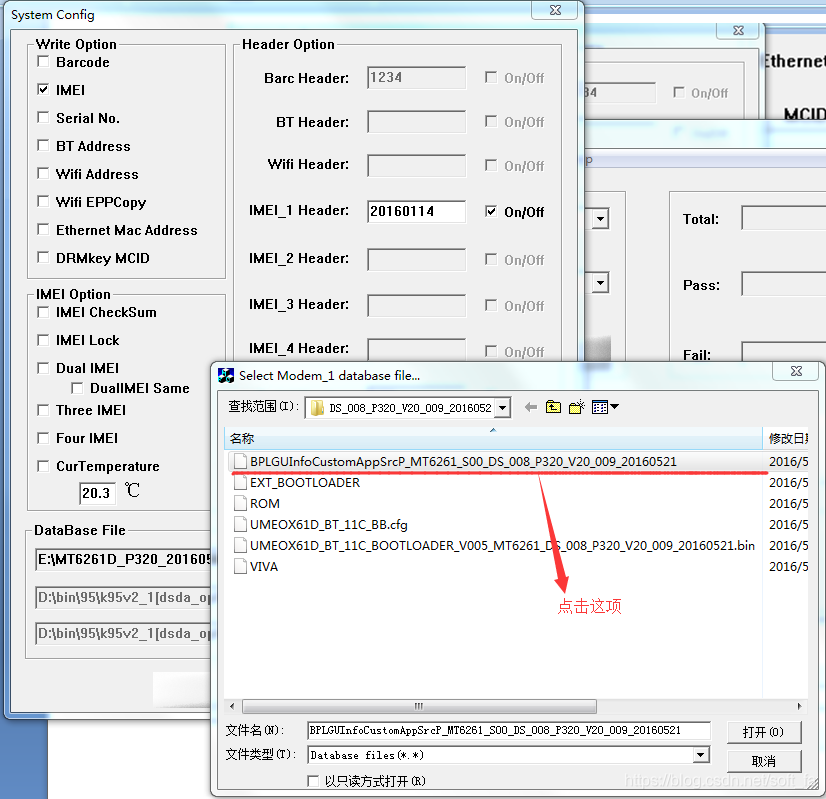Select the ROM file entry

point(265,504)
